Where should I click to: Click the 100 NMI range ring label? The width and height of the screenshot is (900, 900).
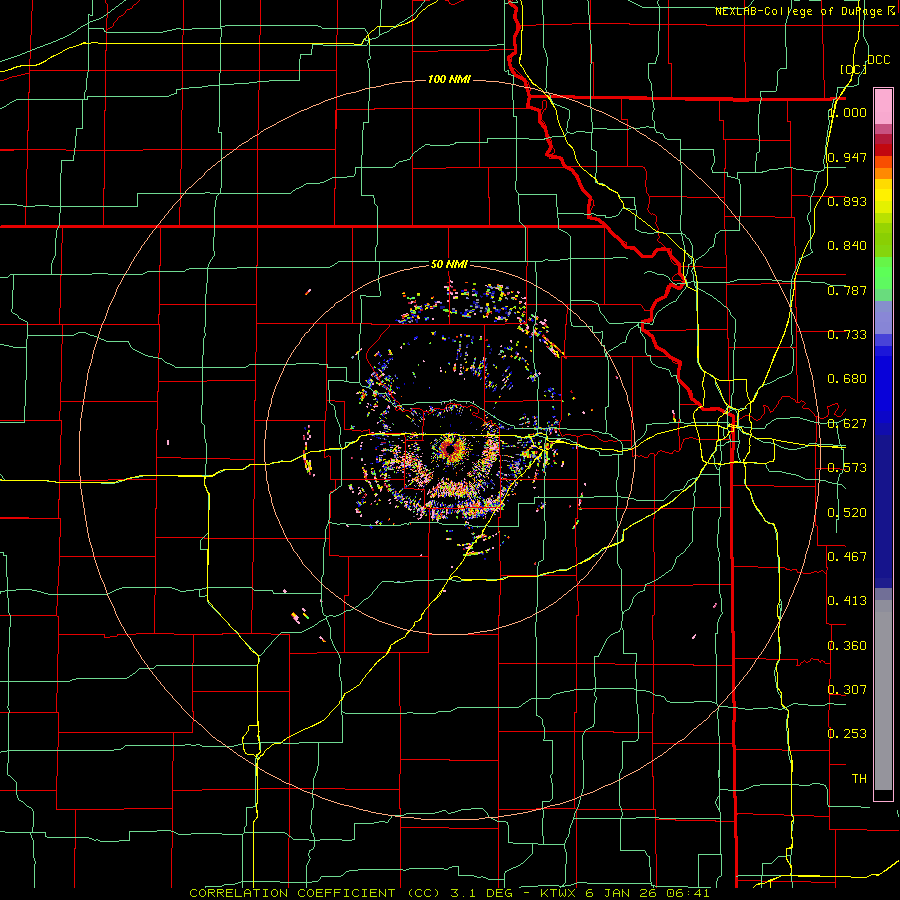(x=449, y=79)
